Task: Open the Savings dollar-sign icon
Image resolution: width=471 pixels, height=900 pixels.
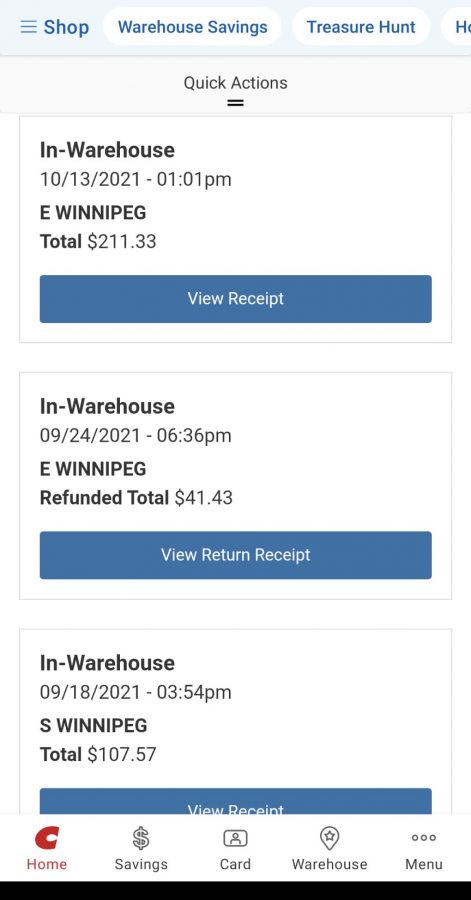Action: tap(141, 838)
